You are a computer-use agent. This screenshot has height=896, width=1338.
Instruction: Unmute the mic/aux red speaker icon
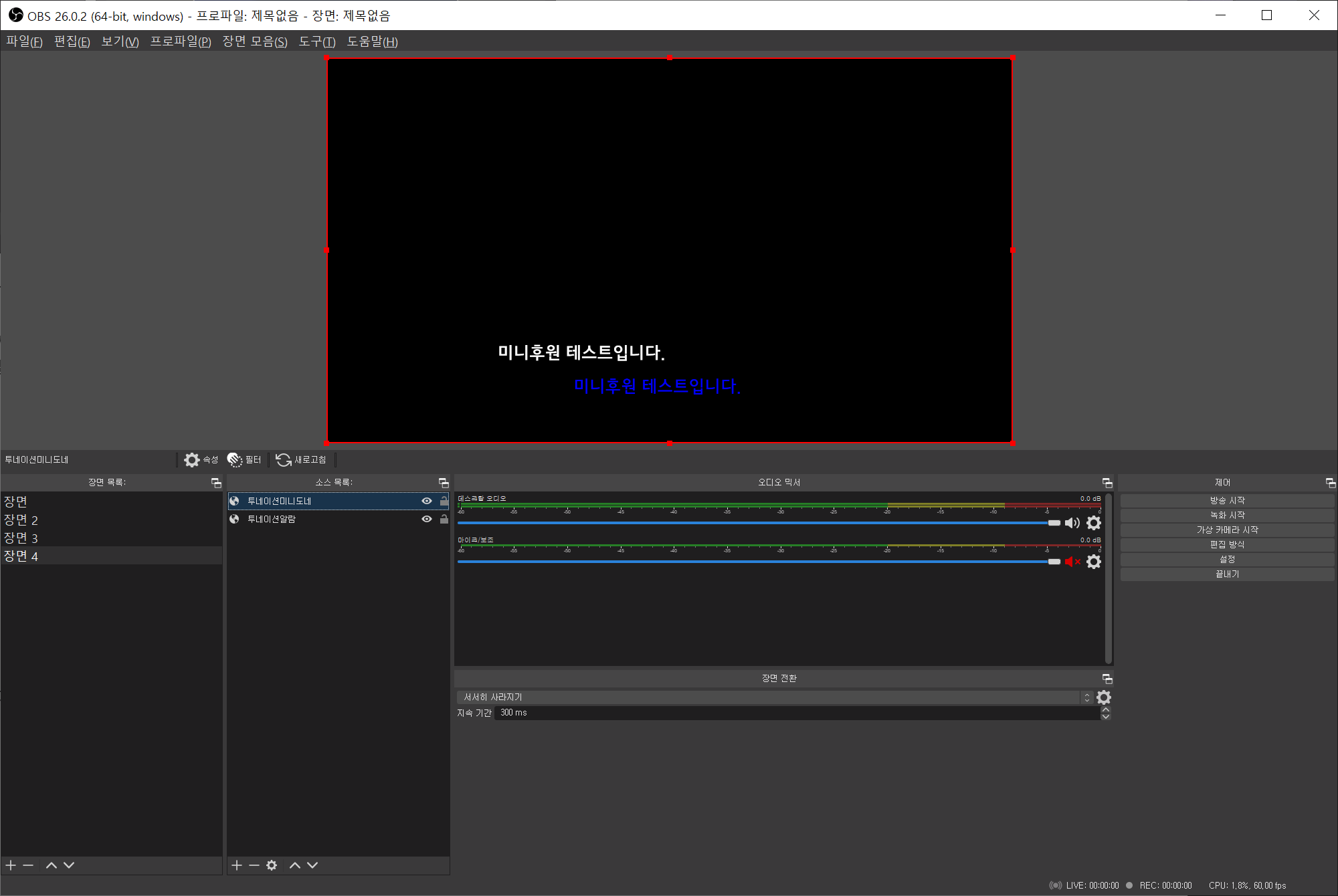point(1072,562)
